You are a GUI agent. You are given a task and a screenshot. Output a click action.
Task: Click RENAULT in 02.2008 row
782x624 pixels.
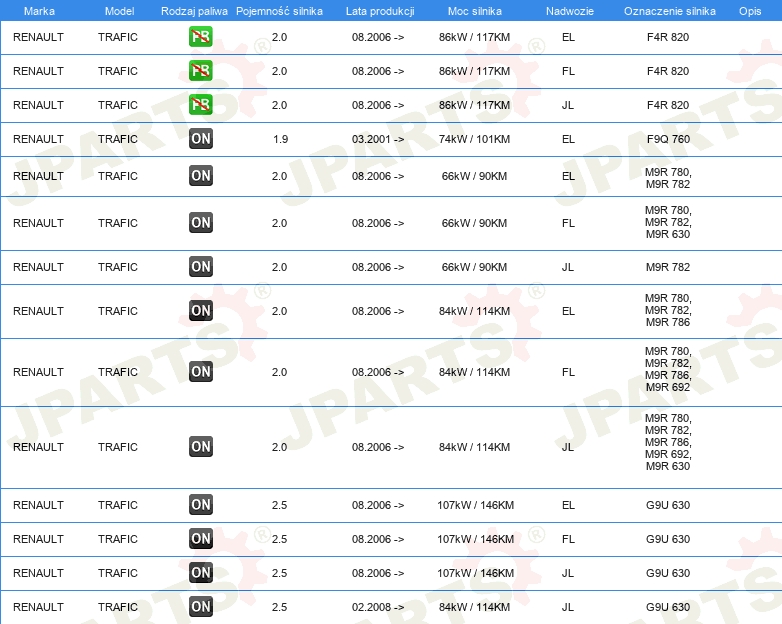click(x=38, y=607)
